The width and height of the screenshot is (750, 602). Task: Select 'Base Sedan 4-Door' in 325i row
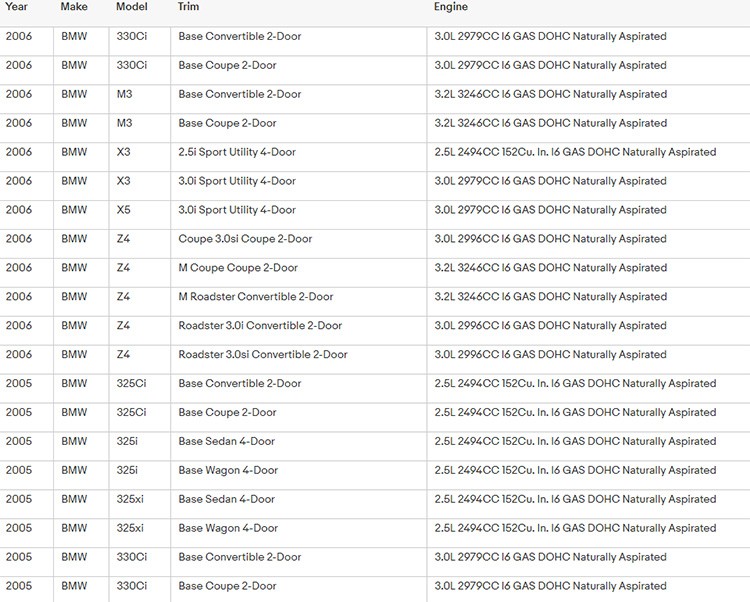click(x=226, y=441)
